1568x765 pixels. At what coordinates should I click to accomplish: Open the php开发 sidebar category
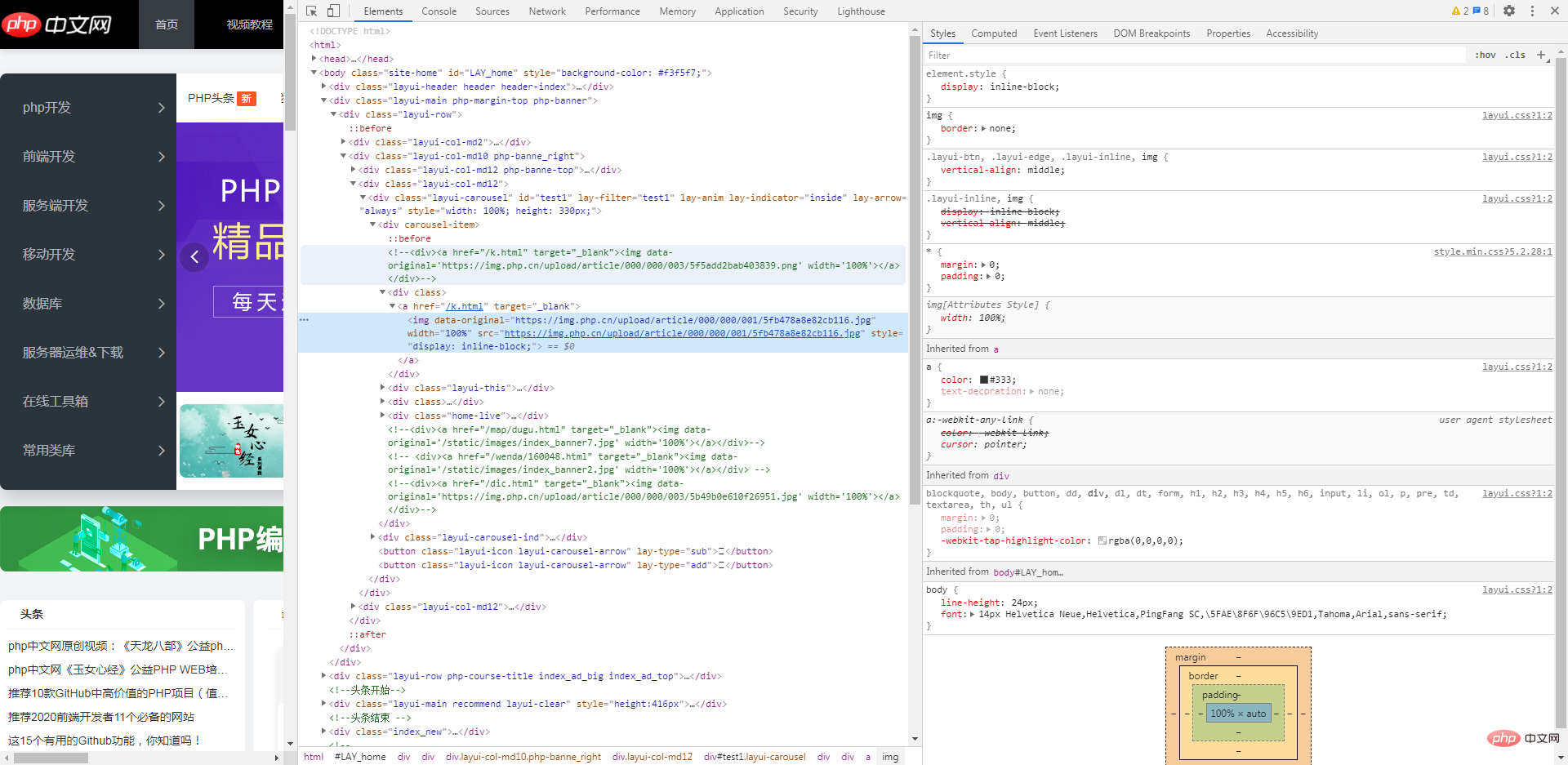(x=88, y=108)
